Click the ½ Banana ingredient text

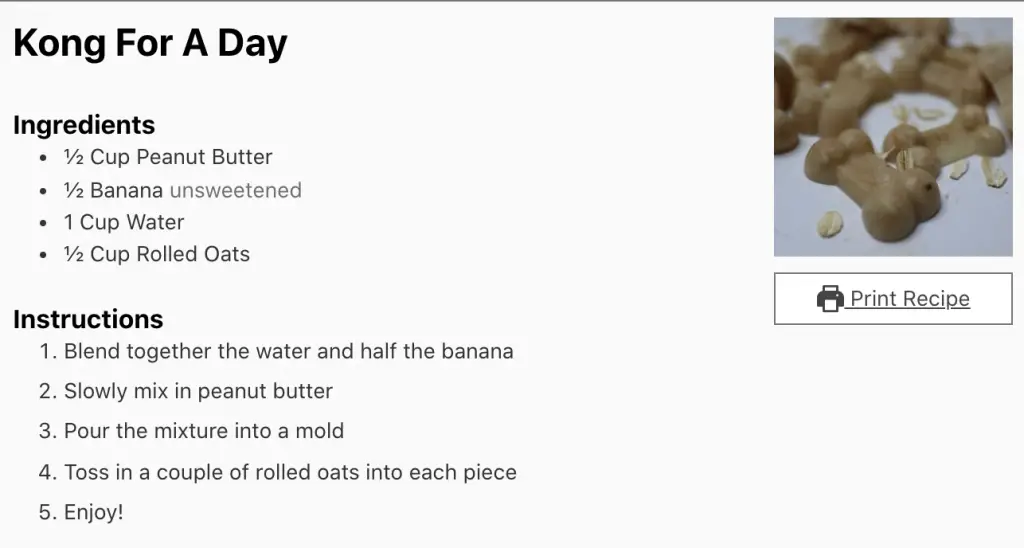point(113,190)
